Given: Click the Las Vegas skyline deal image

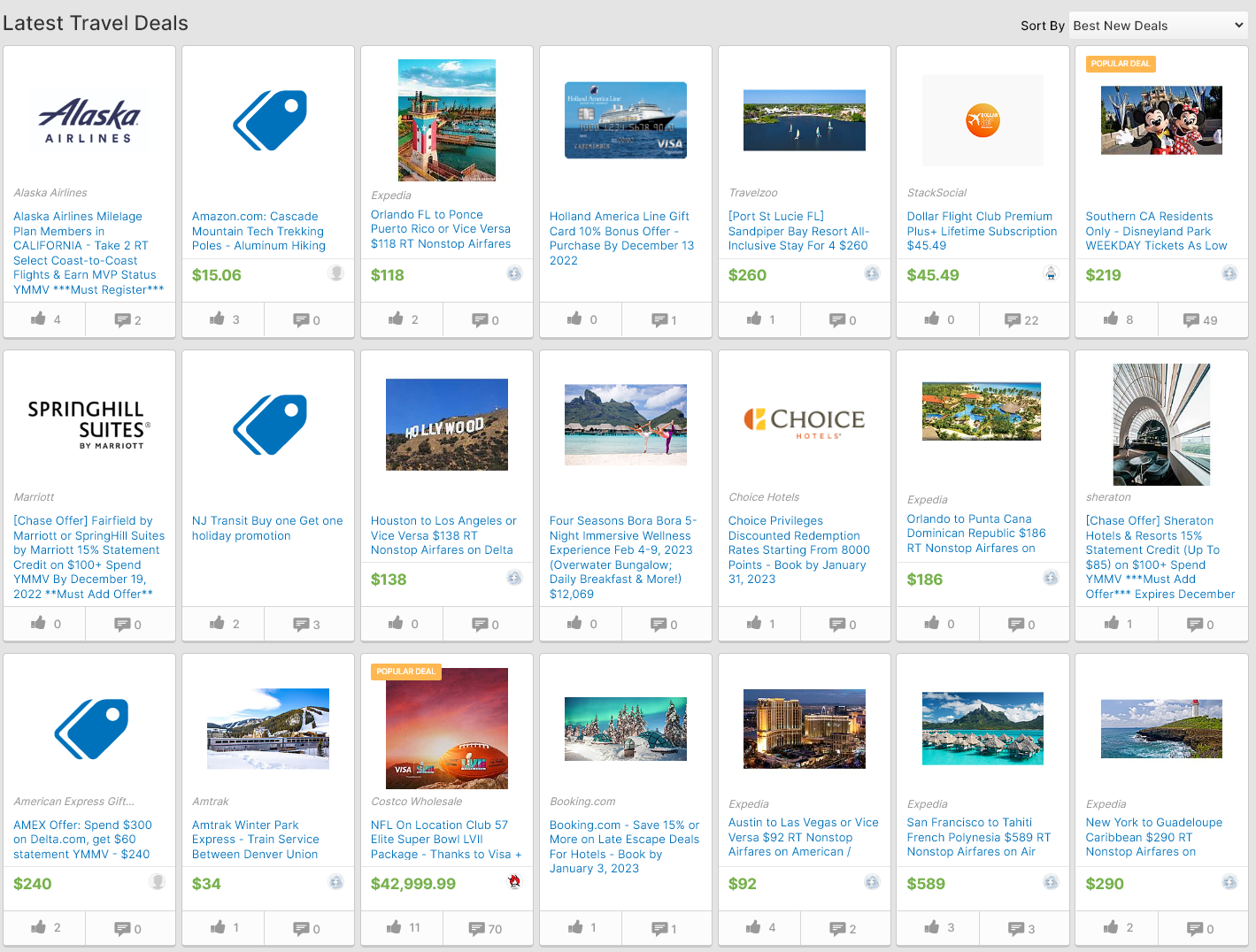Looking at the screenshot, I should (x=805, y=728).
